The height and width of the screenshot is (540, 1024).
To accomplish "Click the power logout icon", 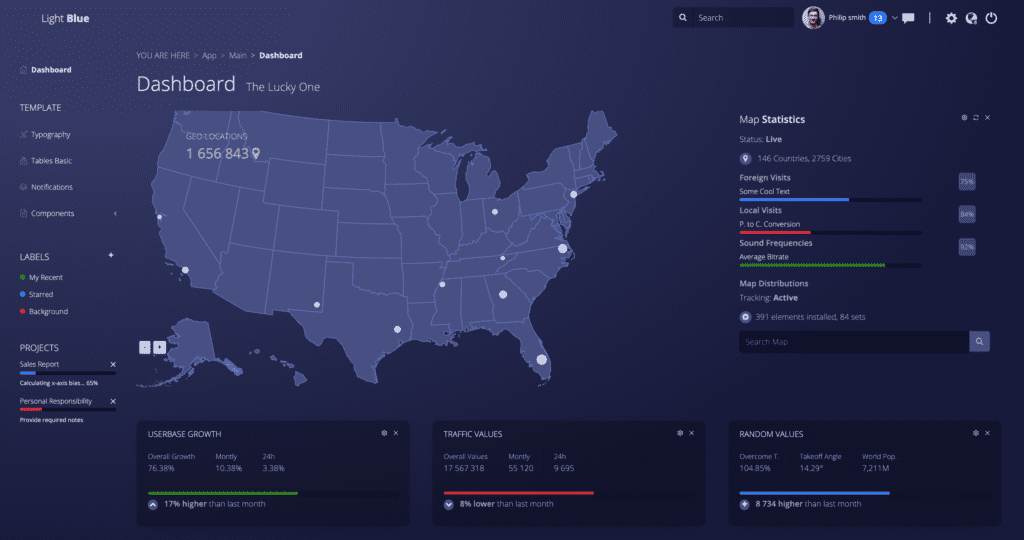I will pyautogui.click(x=991, y=18).
